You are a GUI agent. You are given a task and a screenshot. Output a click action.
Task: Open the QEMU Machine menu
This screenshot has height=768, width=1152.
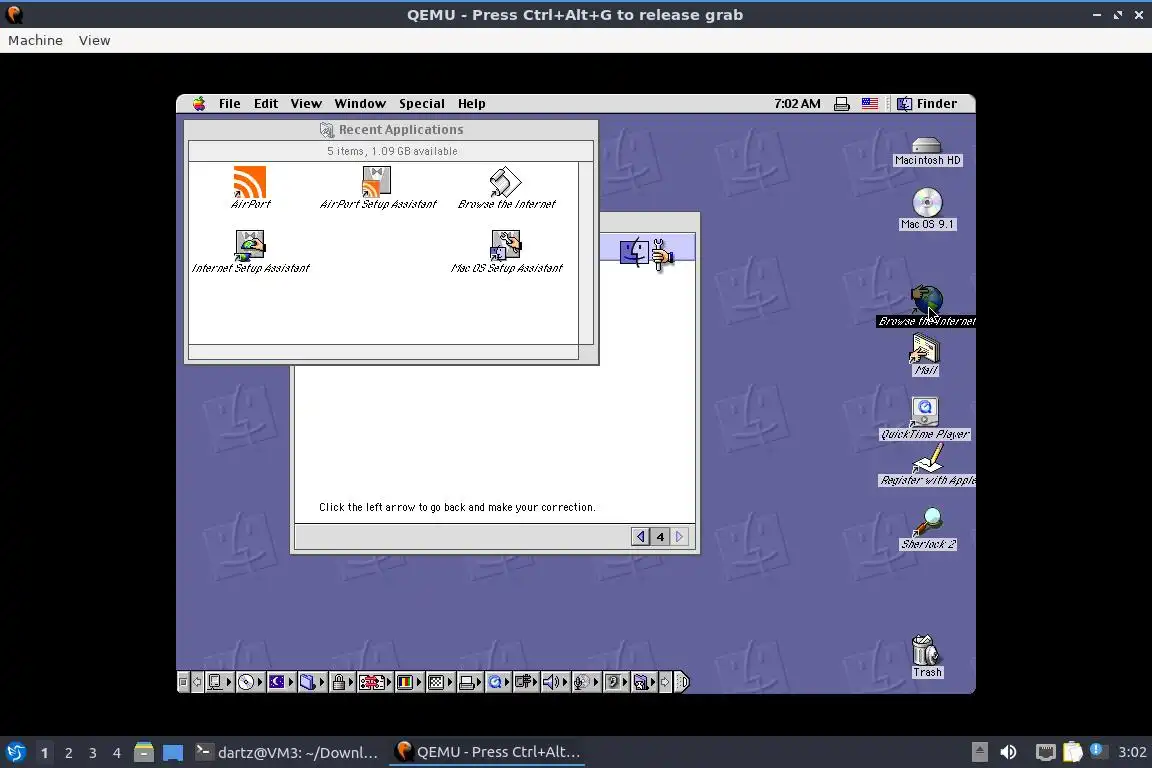35,40
